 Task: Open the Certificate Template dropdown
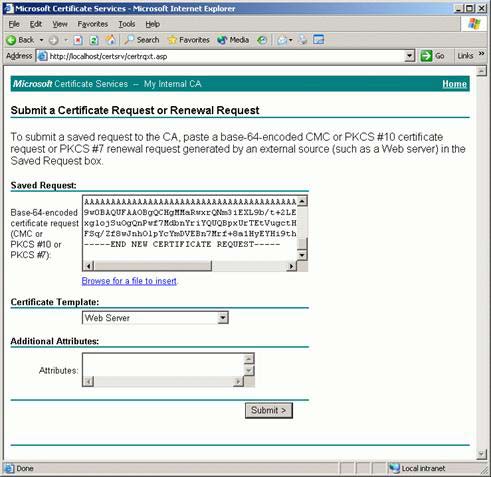pos(155,318)
